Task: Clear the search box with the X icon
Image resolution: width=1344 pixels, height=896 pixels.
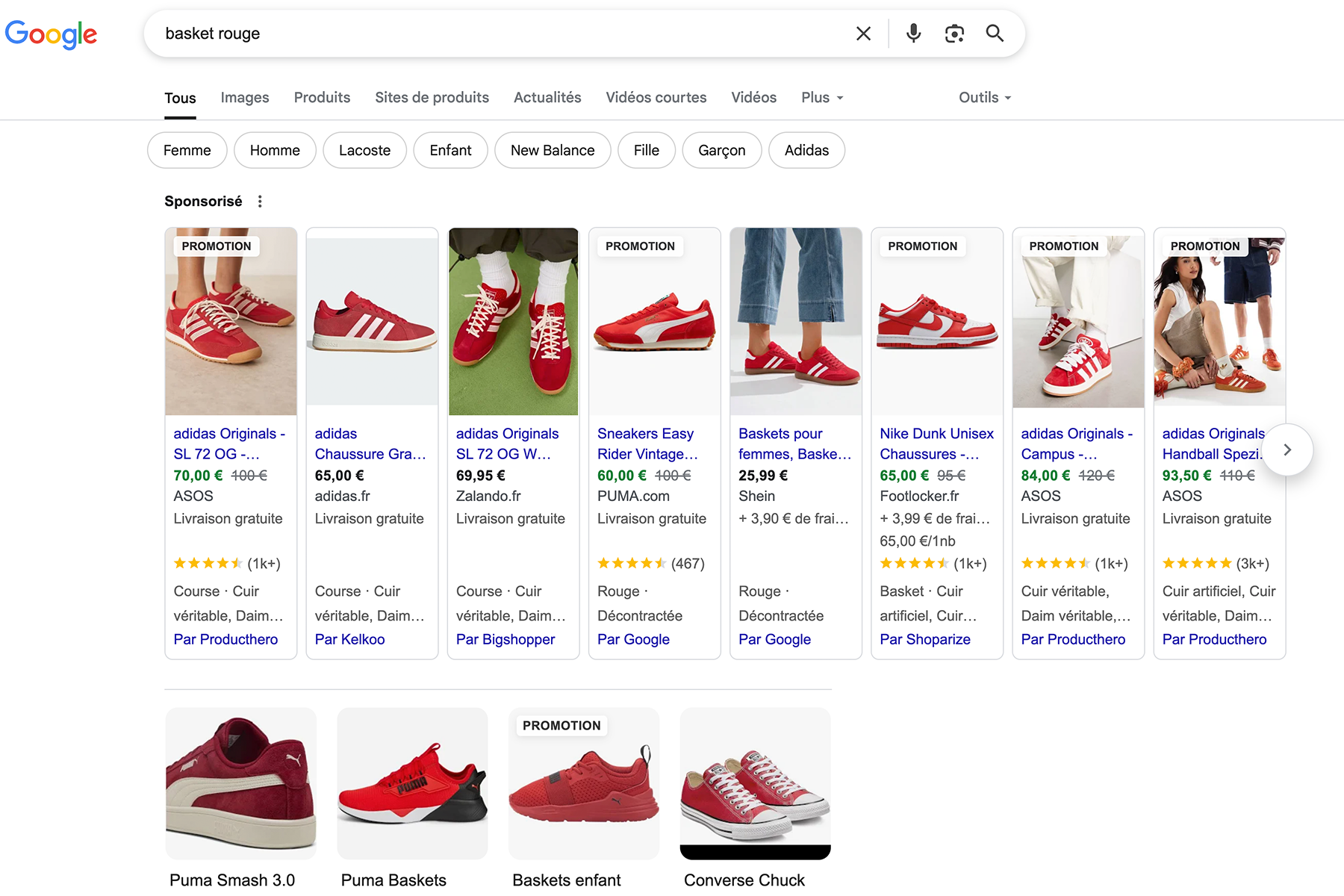Action: (863, 34)
